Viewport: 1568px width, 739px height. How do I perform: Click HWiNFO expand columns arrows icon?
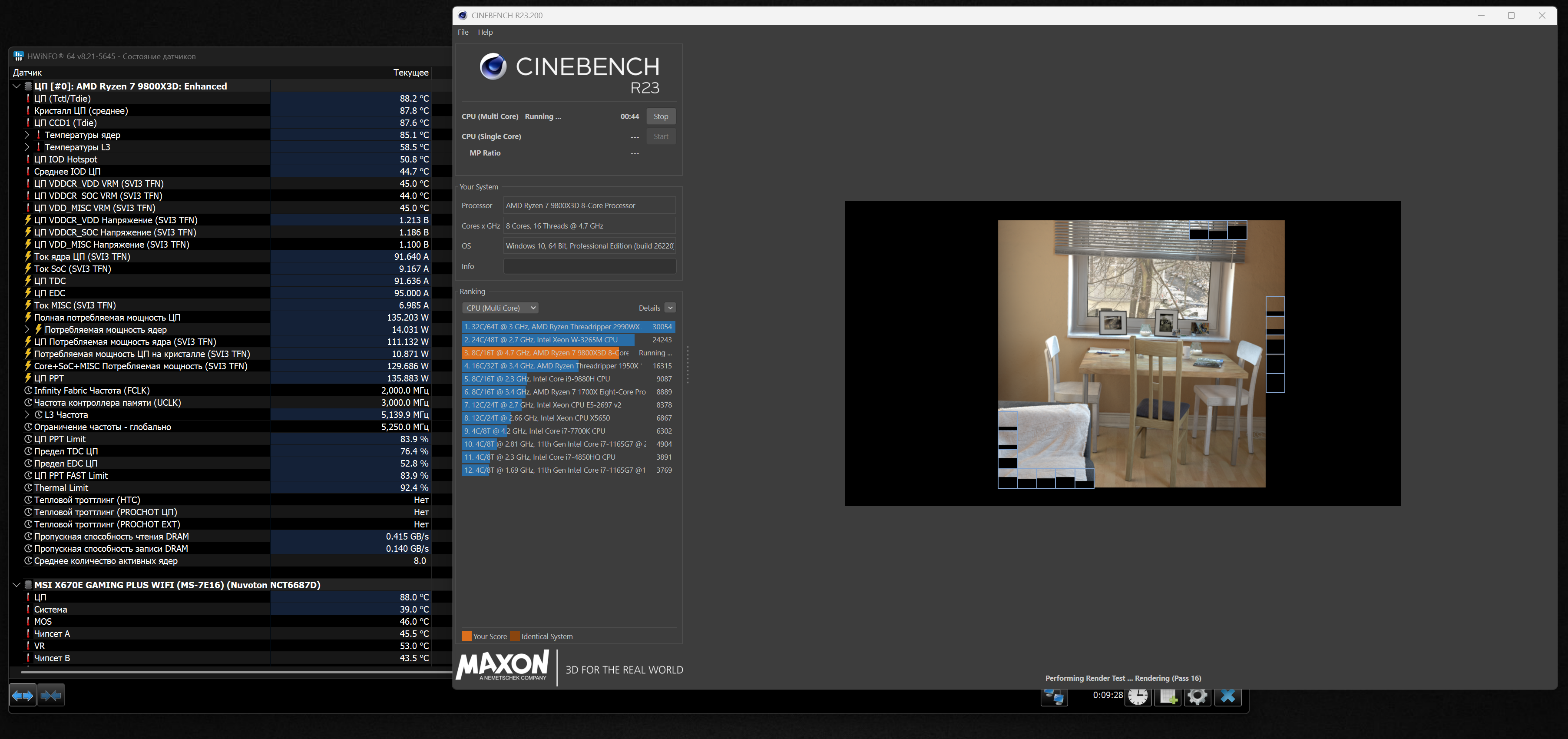click(23, 695)
